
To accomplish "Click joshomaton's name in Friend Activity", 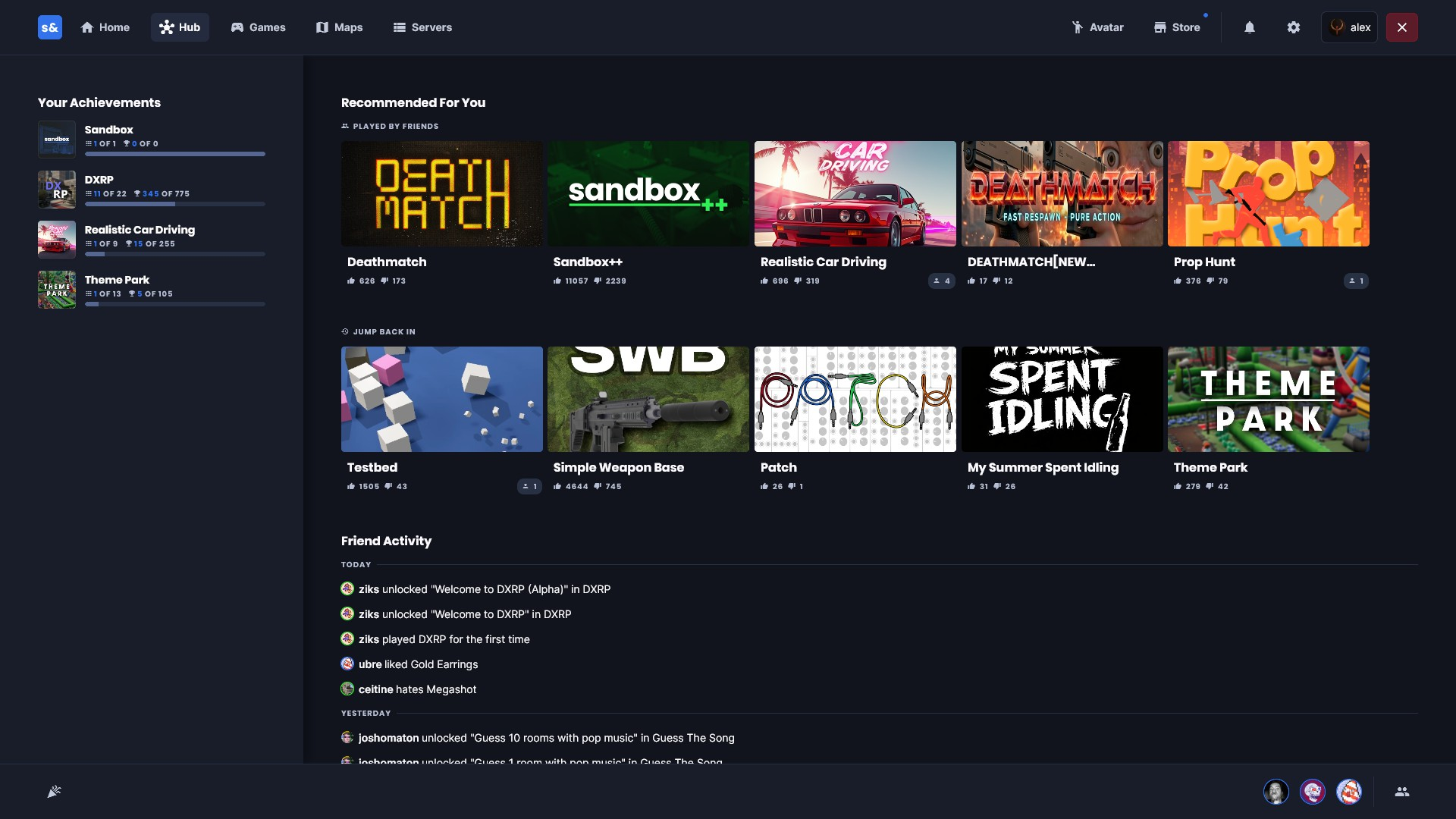I will (x=388, y=738).
